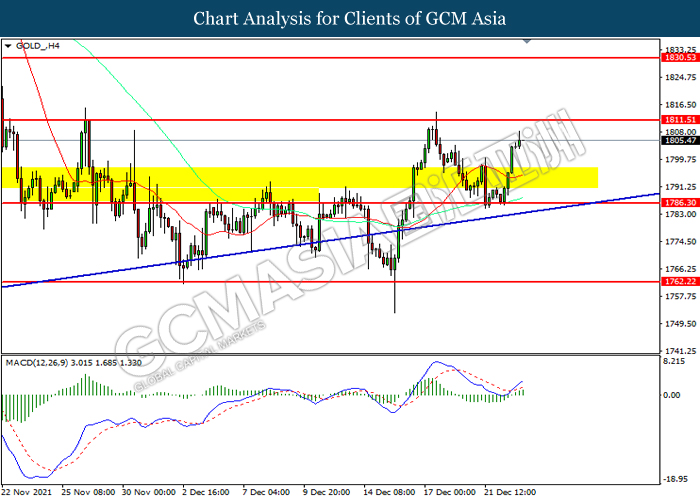Click the GOLD_.H4 chart symbol dropdown arrow
Viewport: 700px width, 500px height.
(8, 46)
